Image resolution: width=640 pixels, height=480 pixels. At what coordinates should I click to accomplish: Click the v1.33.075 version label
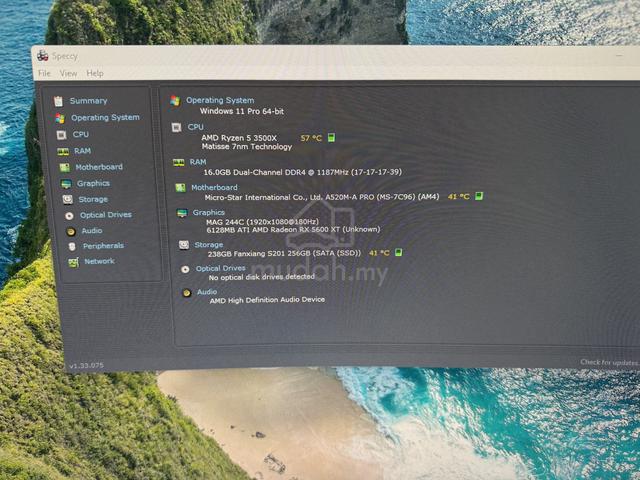pos(86,366)
